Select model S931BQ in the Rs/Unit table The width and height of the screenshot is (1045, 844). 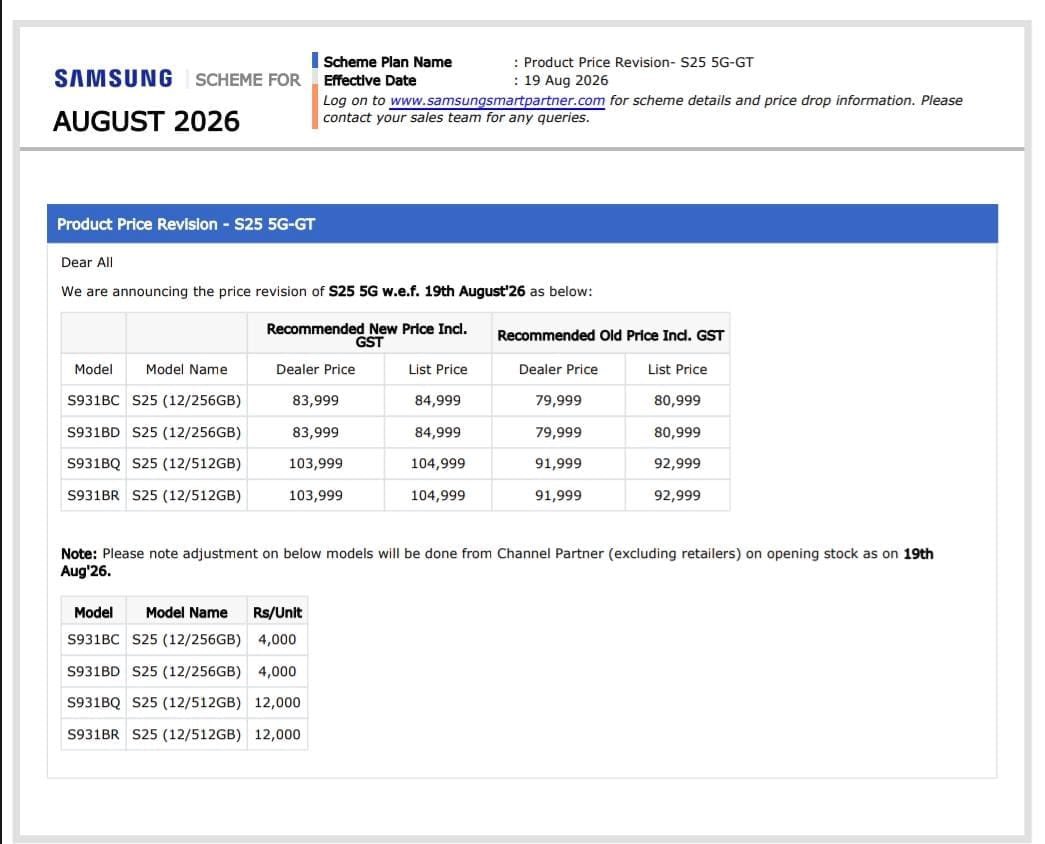(93, 702)
